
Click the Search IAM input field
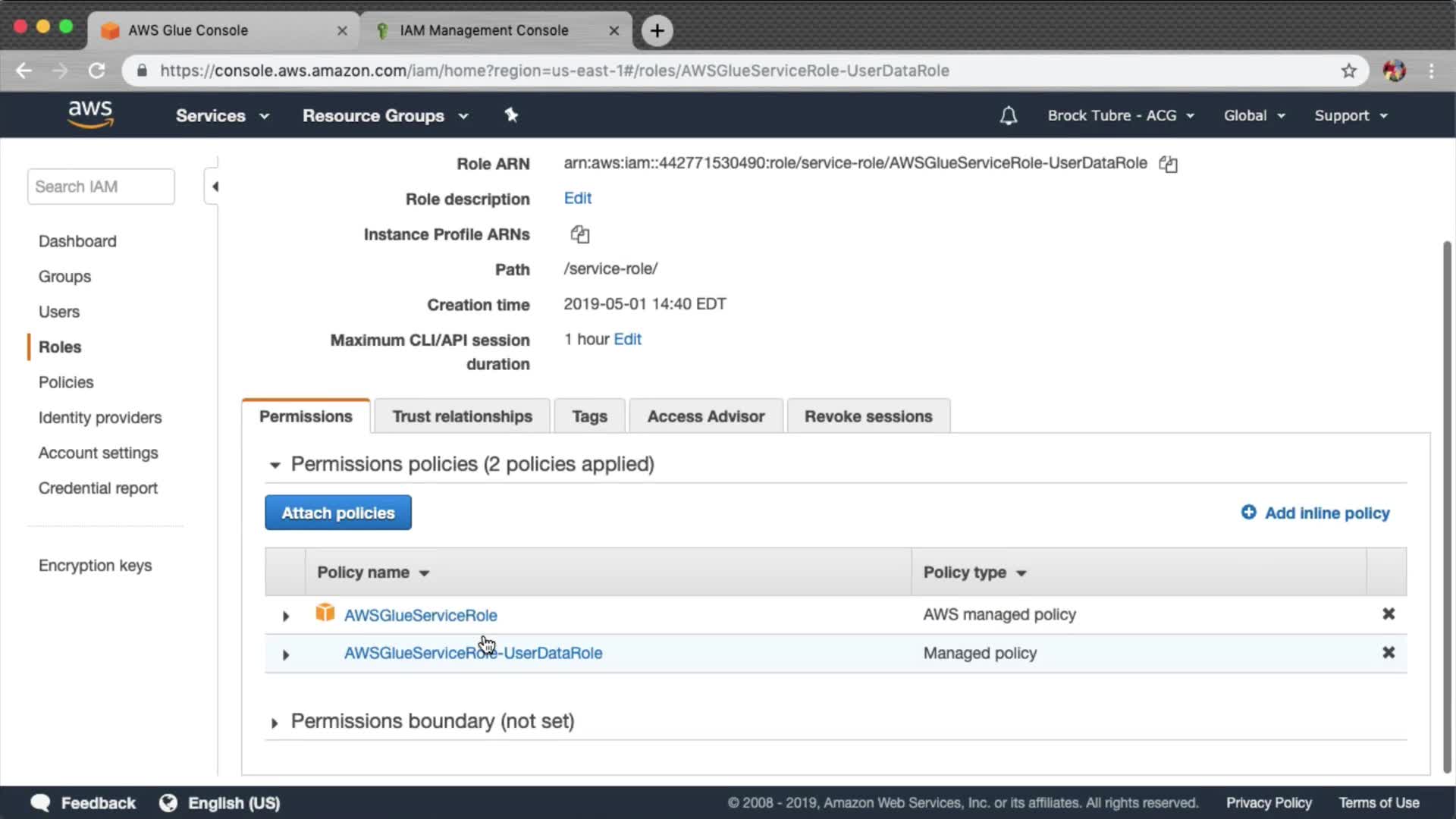pos(101,187)
